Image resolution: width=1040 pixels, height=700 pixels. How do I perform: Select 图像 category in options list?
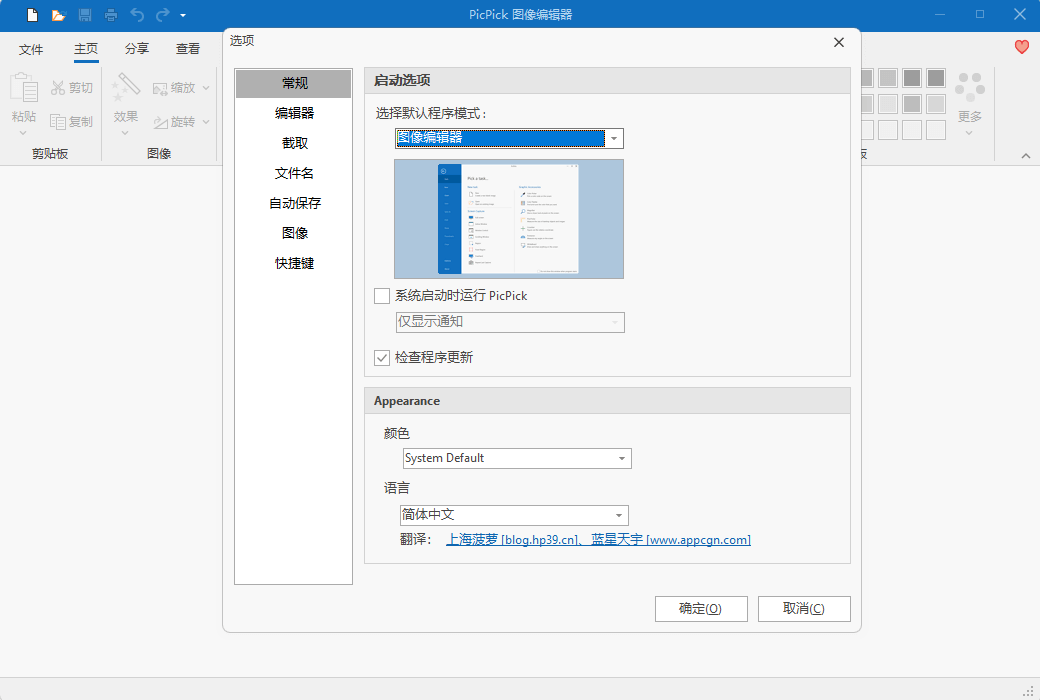294,233
